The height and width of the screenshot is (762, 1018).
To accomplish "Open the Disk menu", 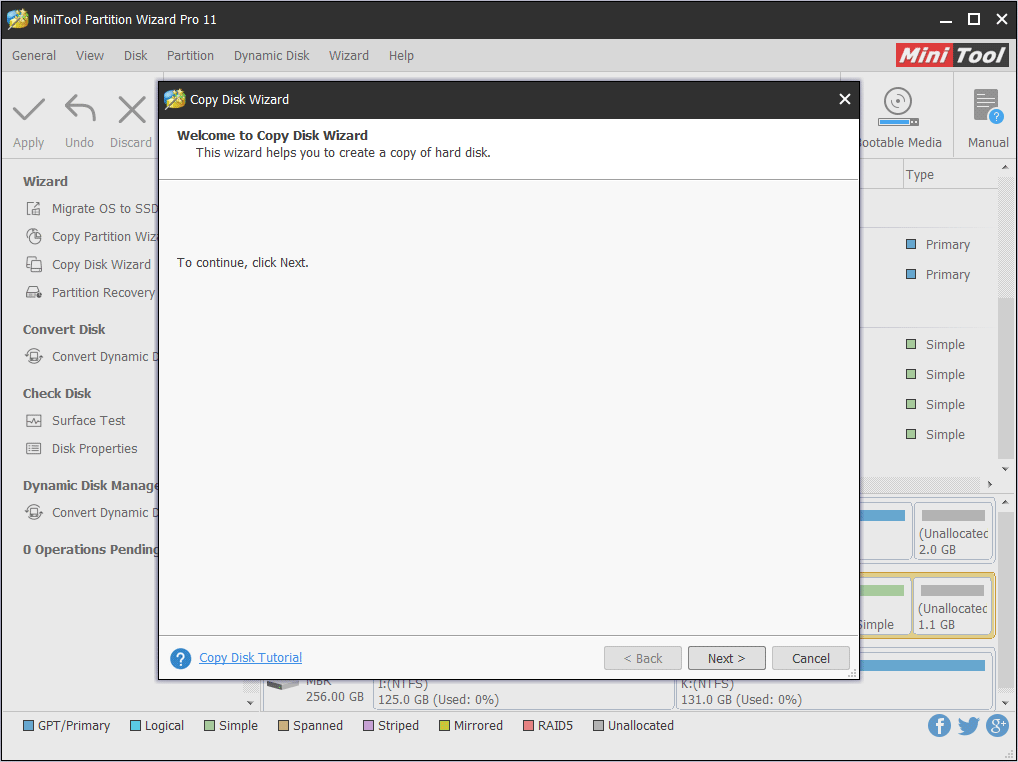I will pyautogui.click(x=136, y=55).
